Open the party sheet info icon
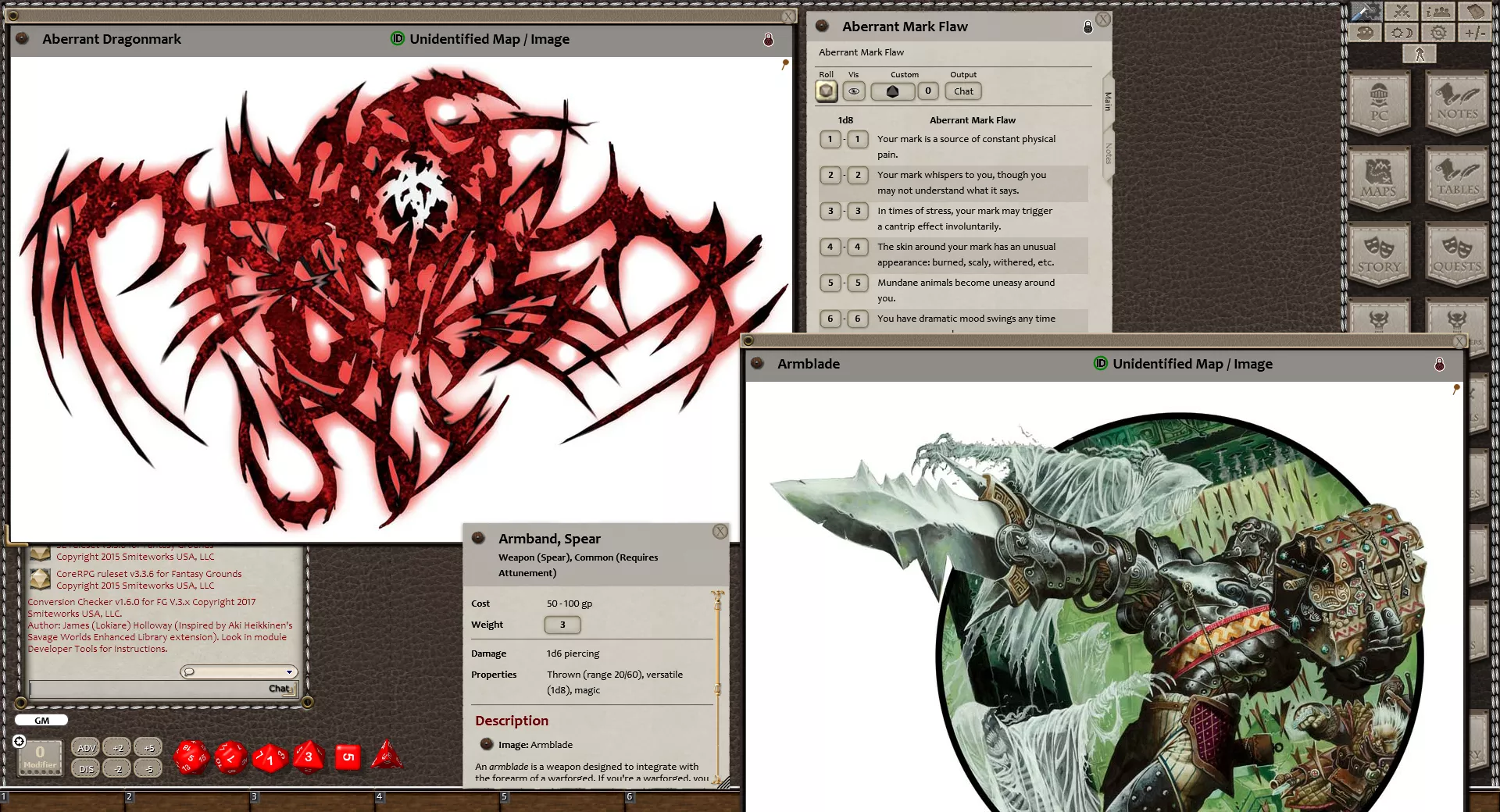The width and height of the screenshot is (1500, 812). pyautogui.click(x=1437, y=11)
